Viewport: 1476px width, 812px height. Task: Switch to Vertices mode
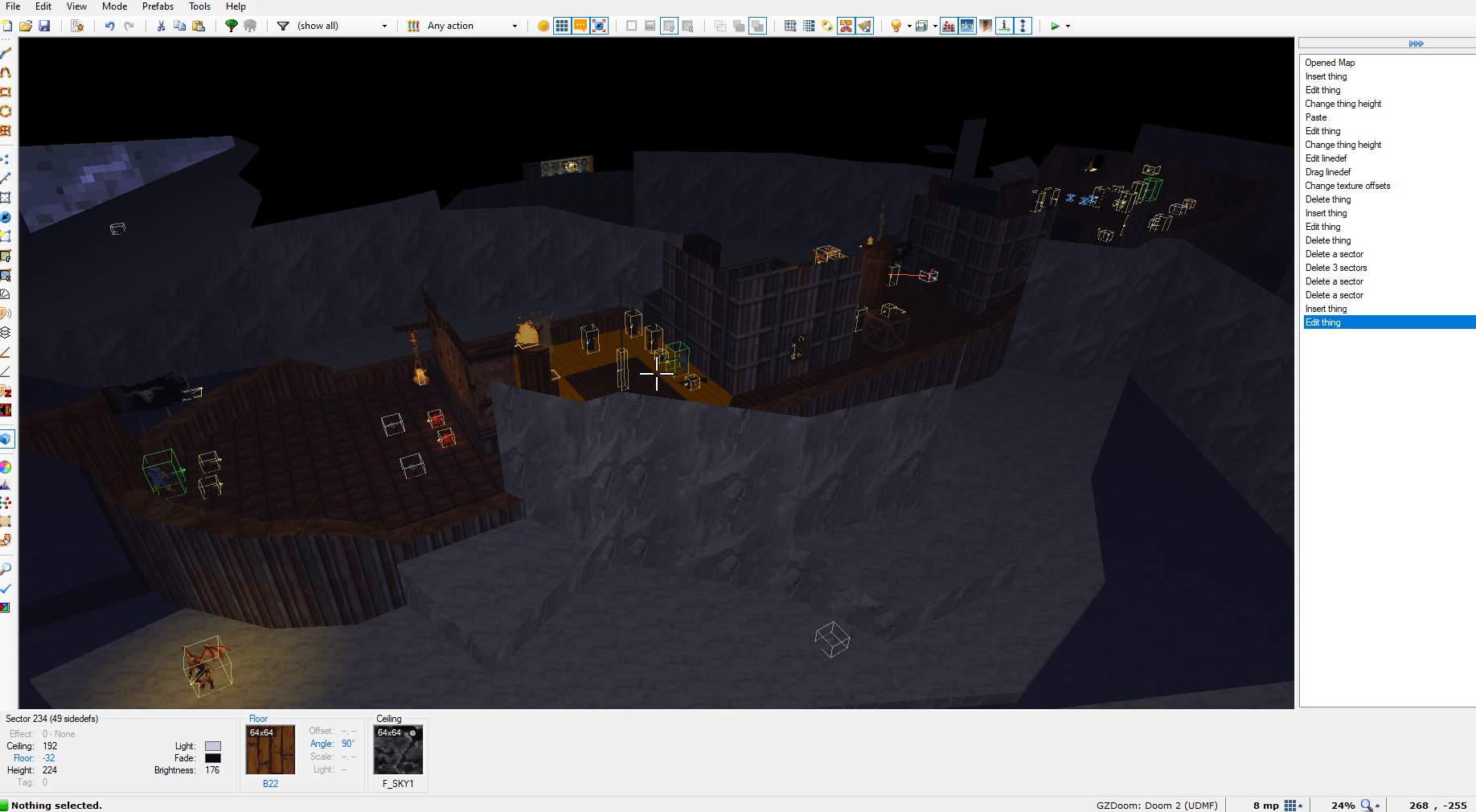(x=6, y=159)
